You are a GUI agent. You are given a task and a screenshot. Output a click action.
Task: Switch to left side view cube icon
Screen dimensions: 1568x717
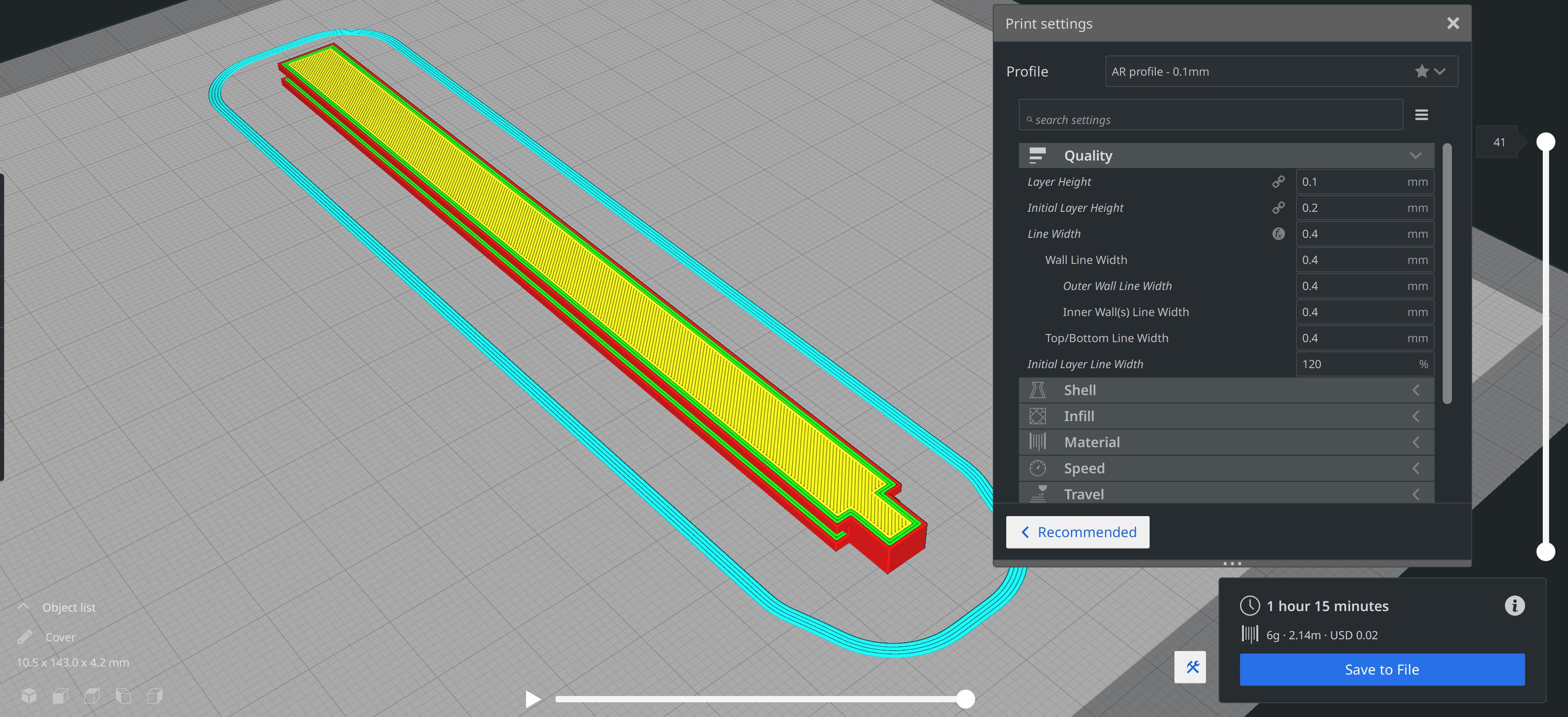124,696
